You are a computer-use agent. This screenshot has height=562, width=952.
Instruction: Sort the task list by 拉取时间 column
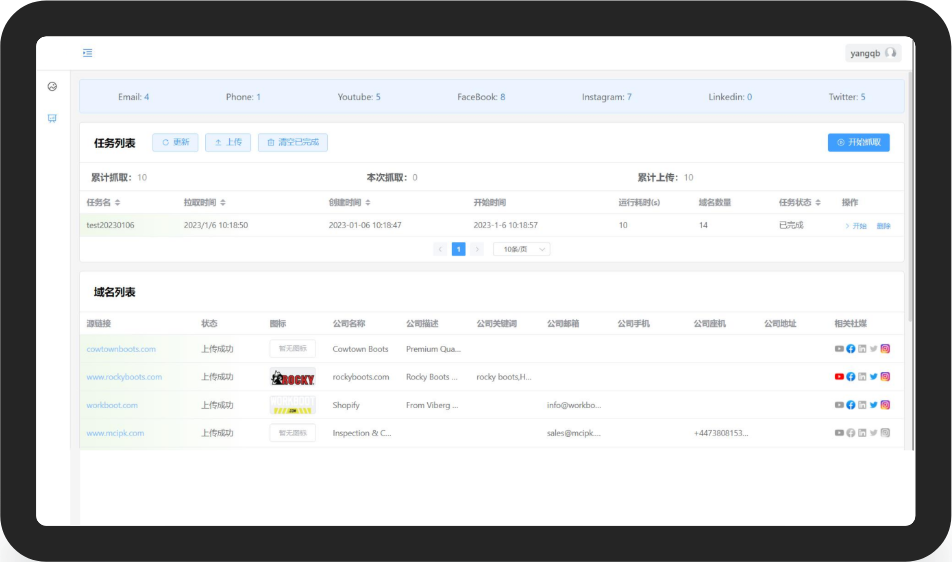pos(223,203)
